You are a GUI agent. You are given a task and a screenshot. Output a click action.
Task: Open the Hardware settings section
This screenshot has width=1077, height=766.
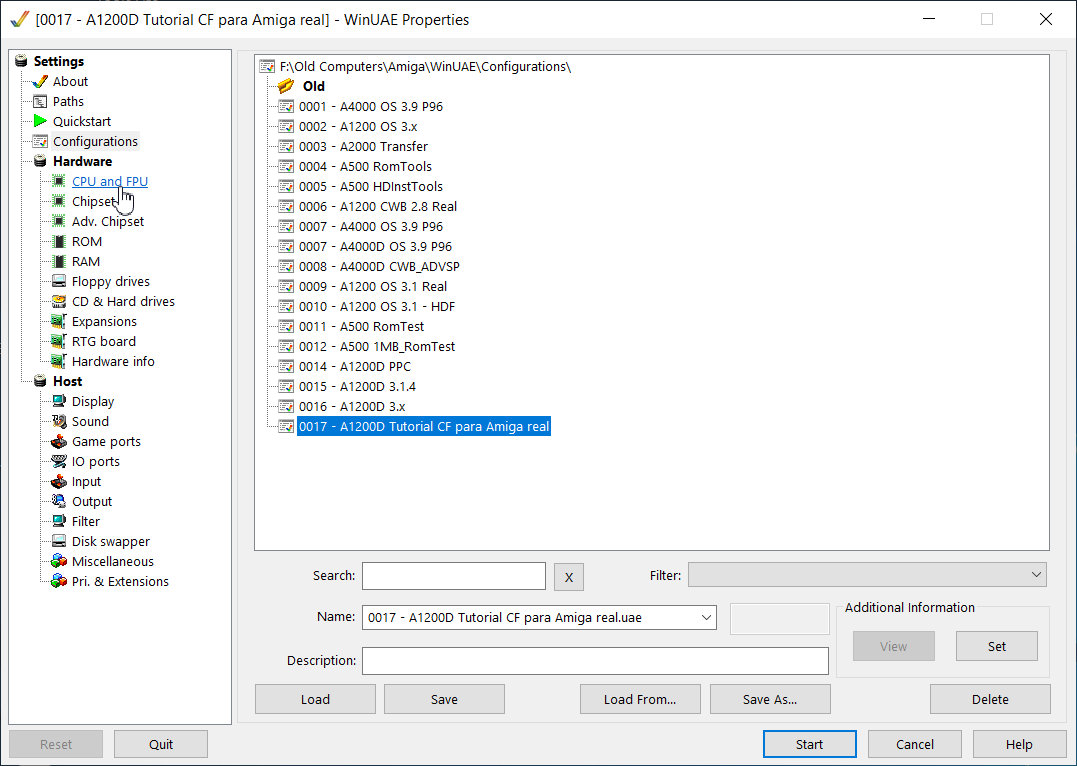tap(82, 161)
